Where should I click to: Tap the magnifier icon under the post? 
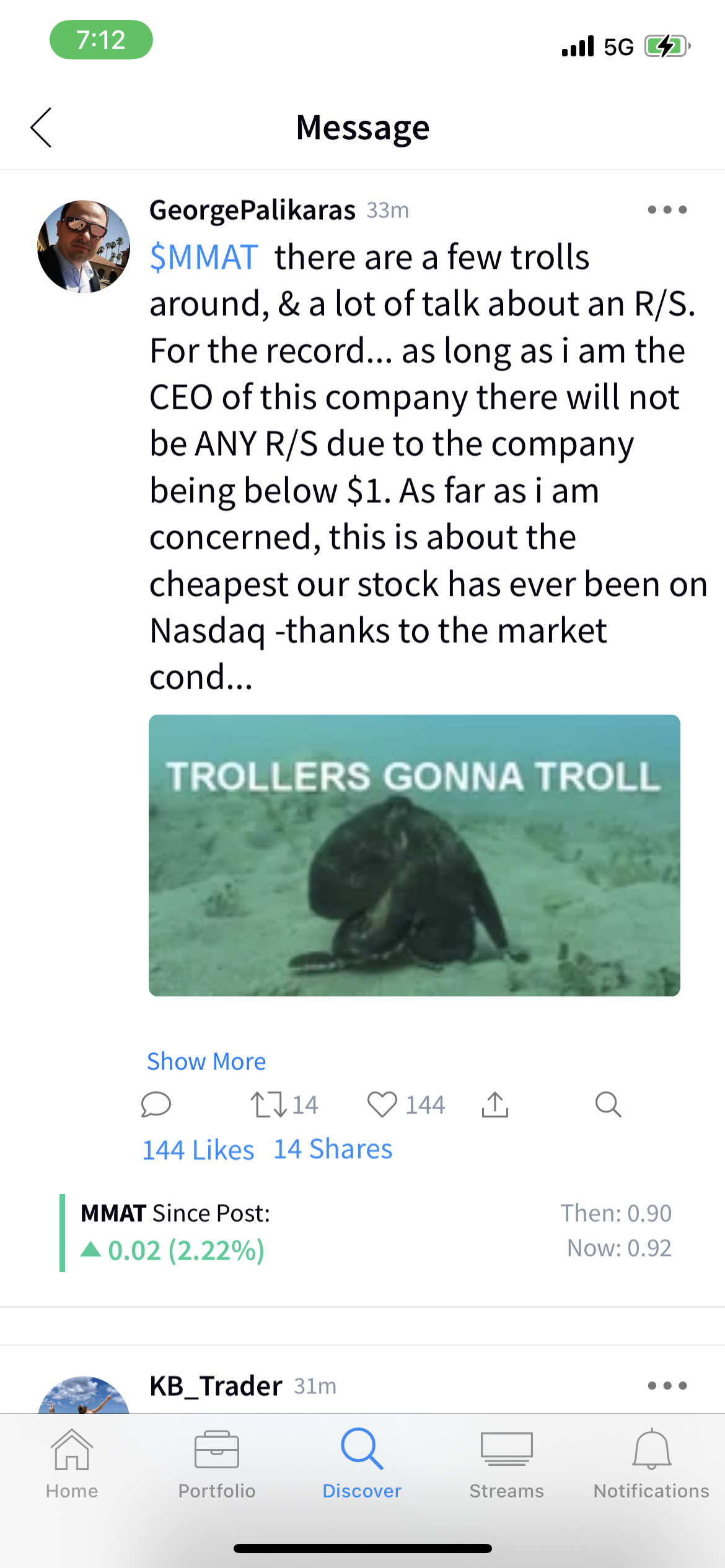tap(608, 1104)
